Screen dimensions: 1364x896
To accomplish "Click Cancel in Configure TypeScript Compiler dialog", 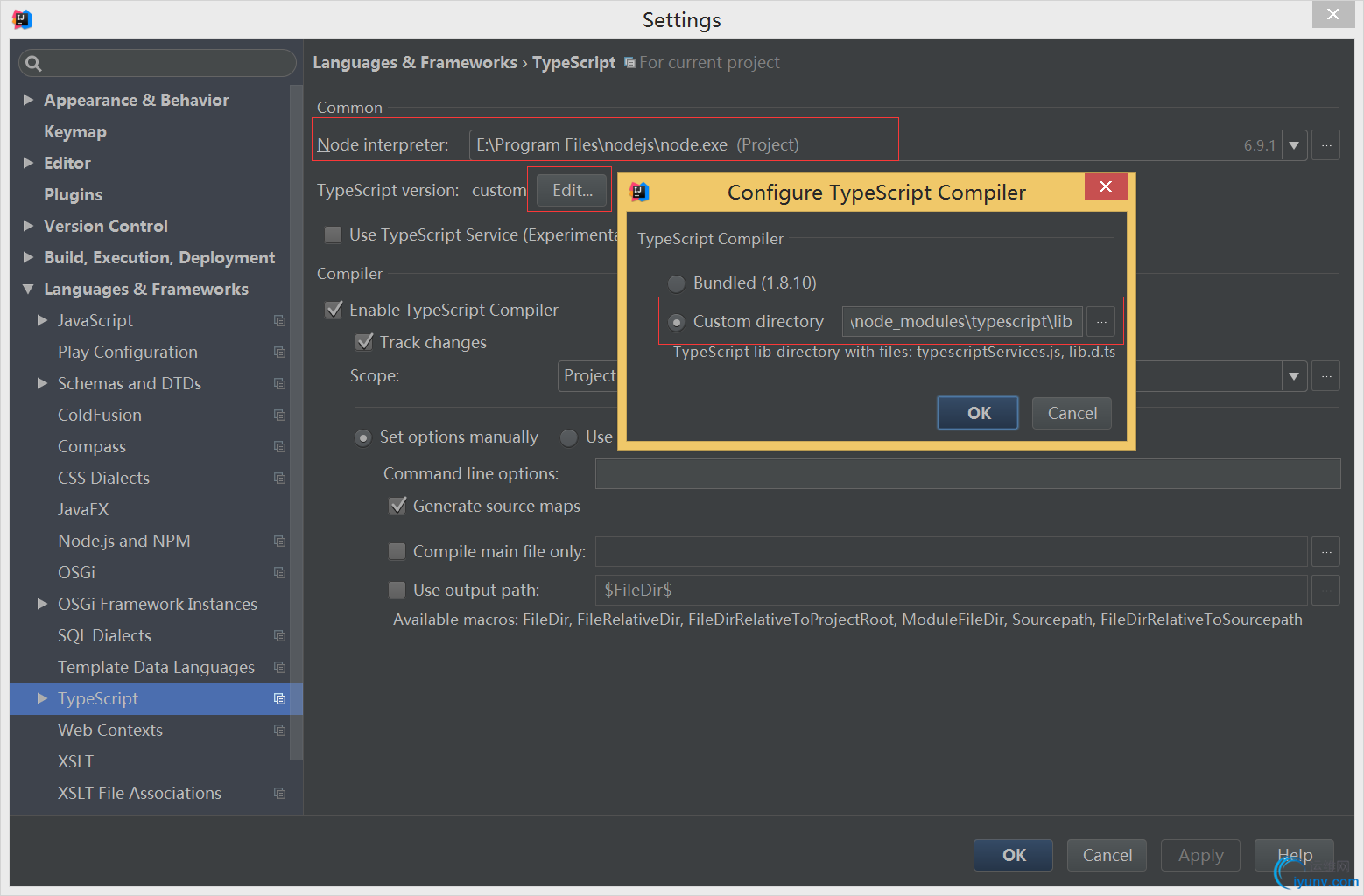I will pos(1072,413).
